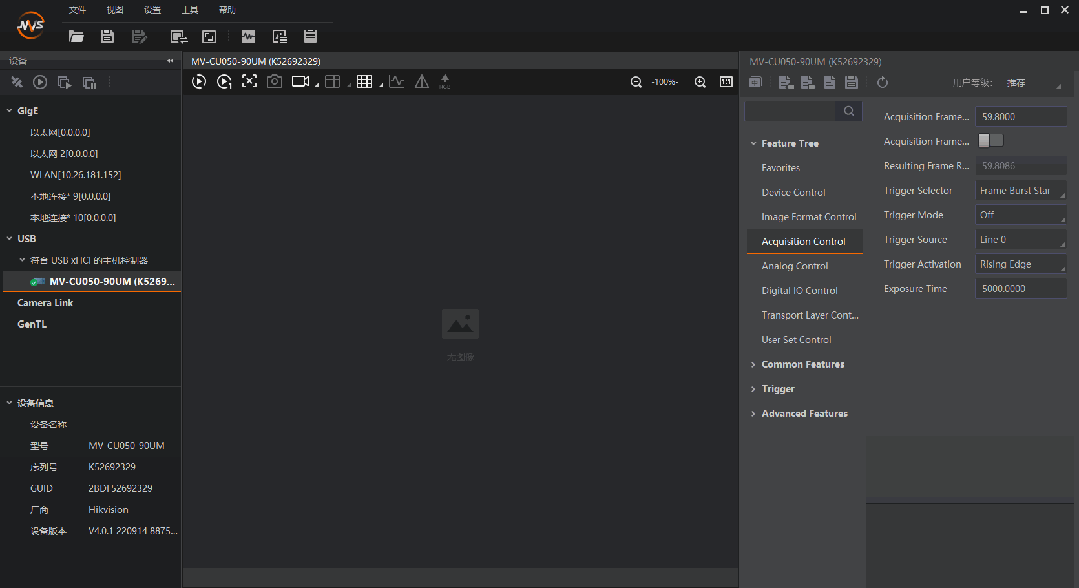Open the Trigger Source dropdown
Screen dimensions: 1079x588
point(1020,240)
